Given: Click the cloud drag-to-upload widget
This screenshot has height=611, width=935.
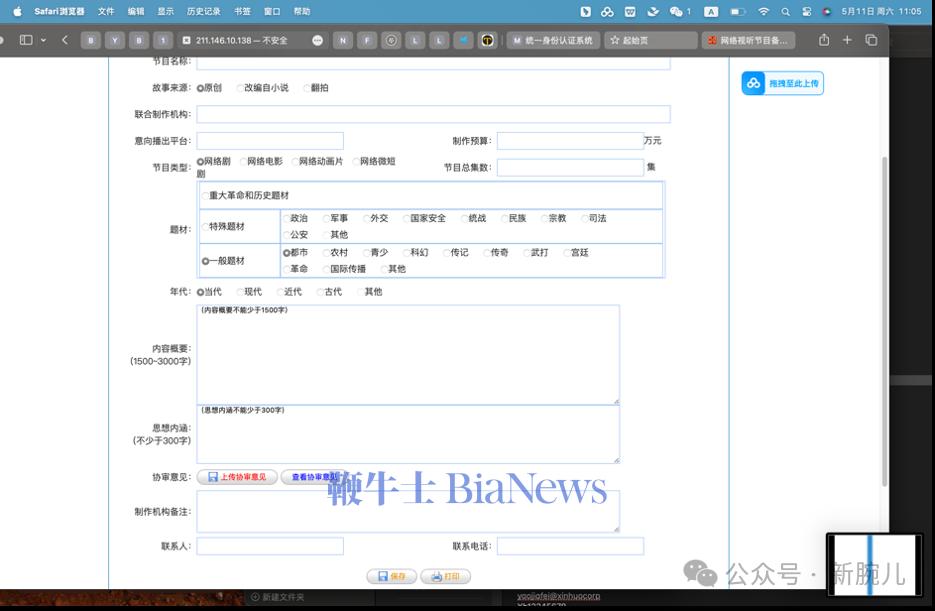Looking at the screenshot, I should pyautogui.click(x=782, y=83).
